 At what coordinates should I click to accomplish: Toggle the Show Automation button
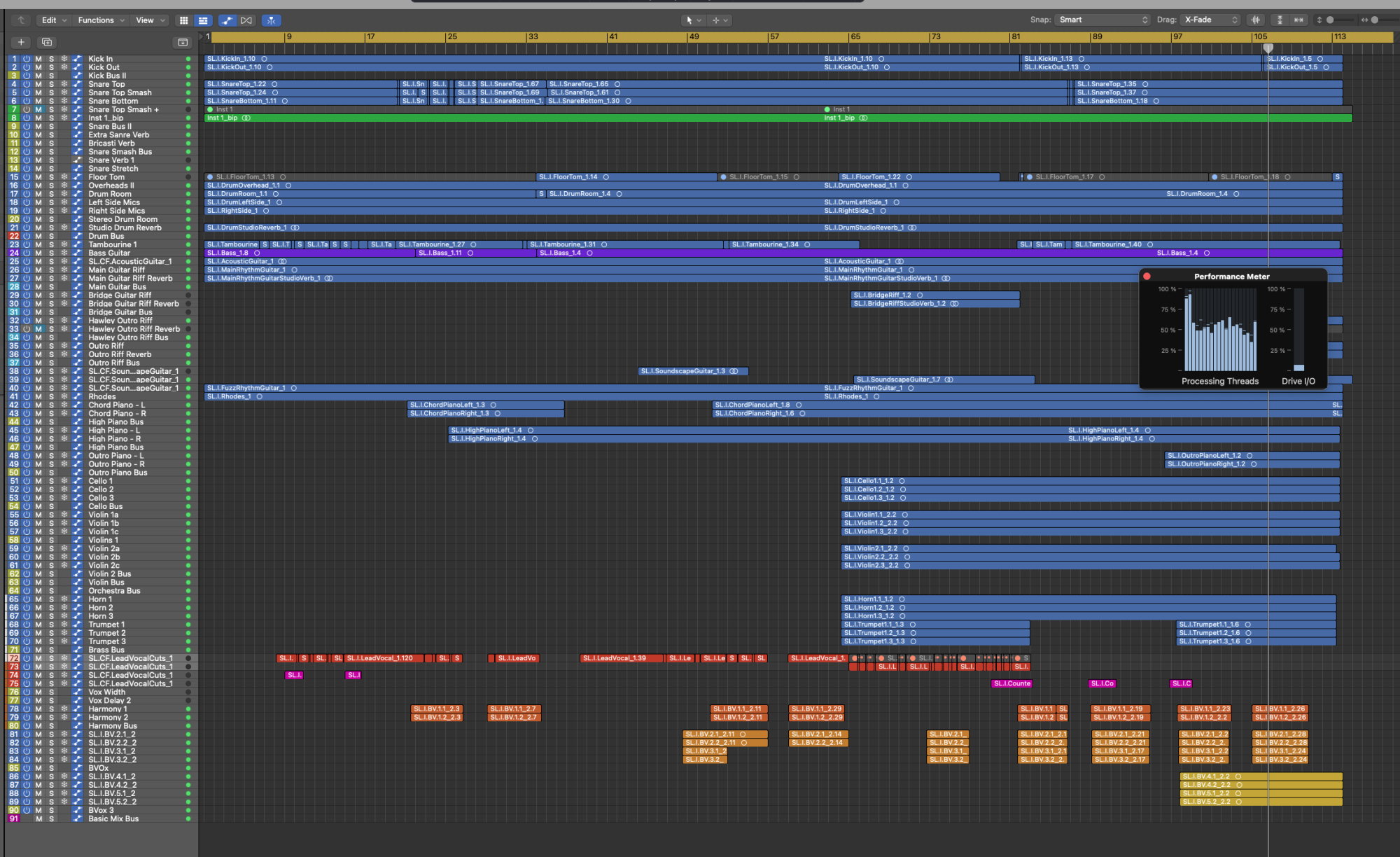pos(227,20)
